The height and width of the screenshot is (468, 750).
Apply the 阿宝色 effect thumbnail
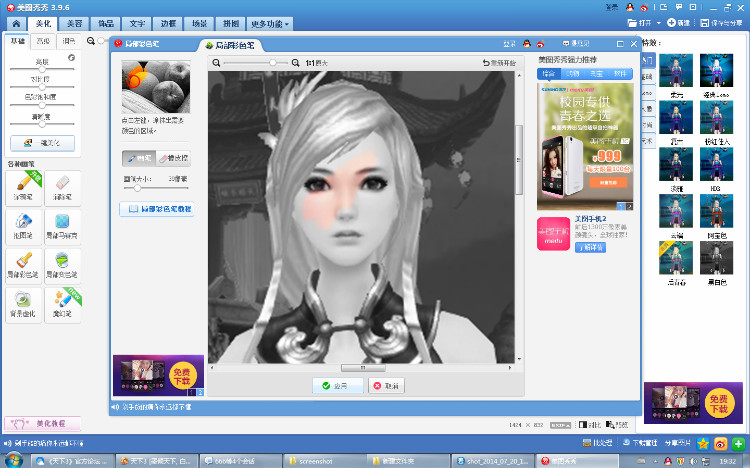point(716,211)
